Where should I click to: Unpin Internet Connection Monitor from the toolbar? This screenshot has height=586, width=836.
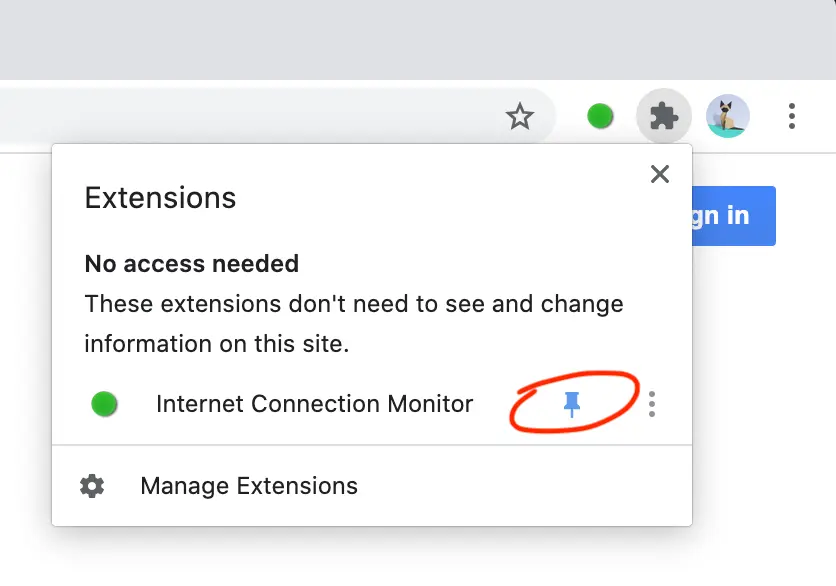[x=572, y=403]
